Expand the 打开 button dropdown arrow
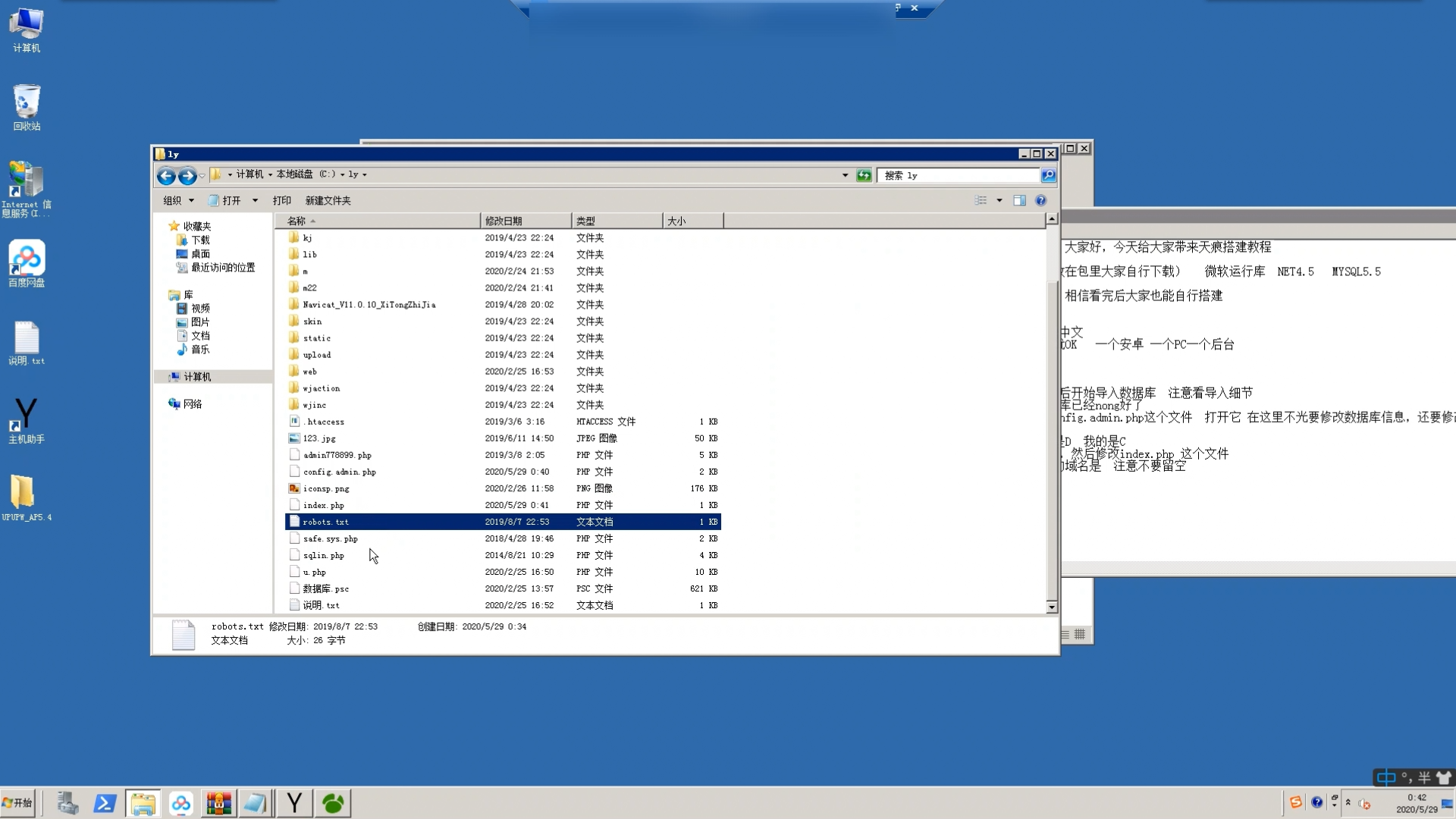The image size is (1456, 819). pyautogui.click(x=255, y=200)
